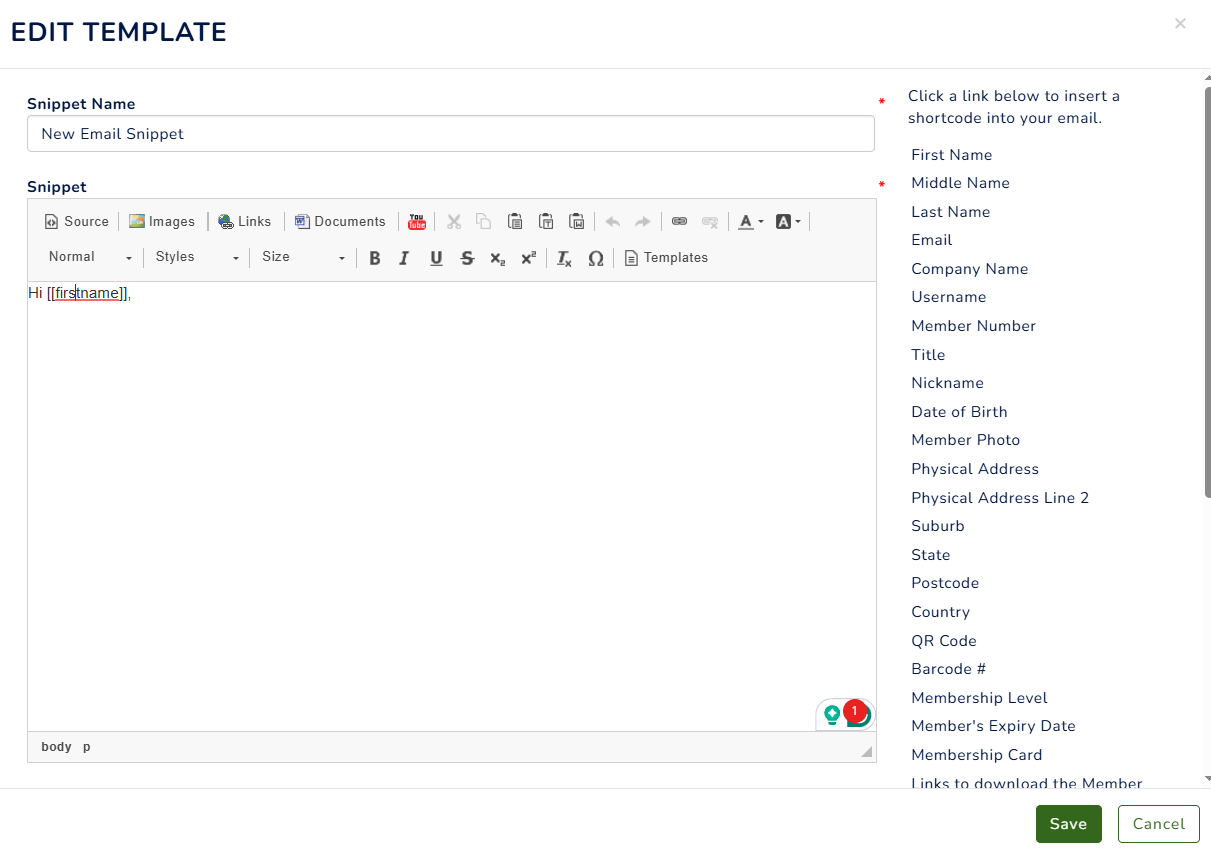
Task: Insert a special character with the Omega icon
Action: pyautogui.click(x=596, y=258)
